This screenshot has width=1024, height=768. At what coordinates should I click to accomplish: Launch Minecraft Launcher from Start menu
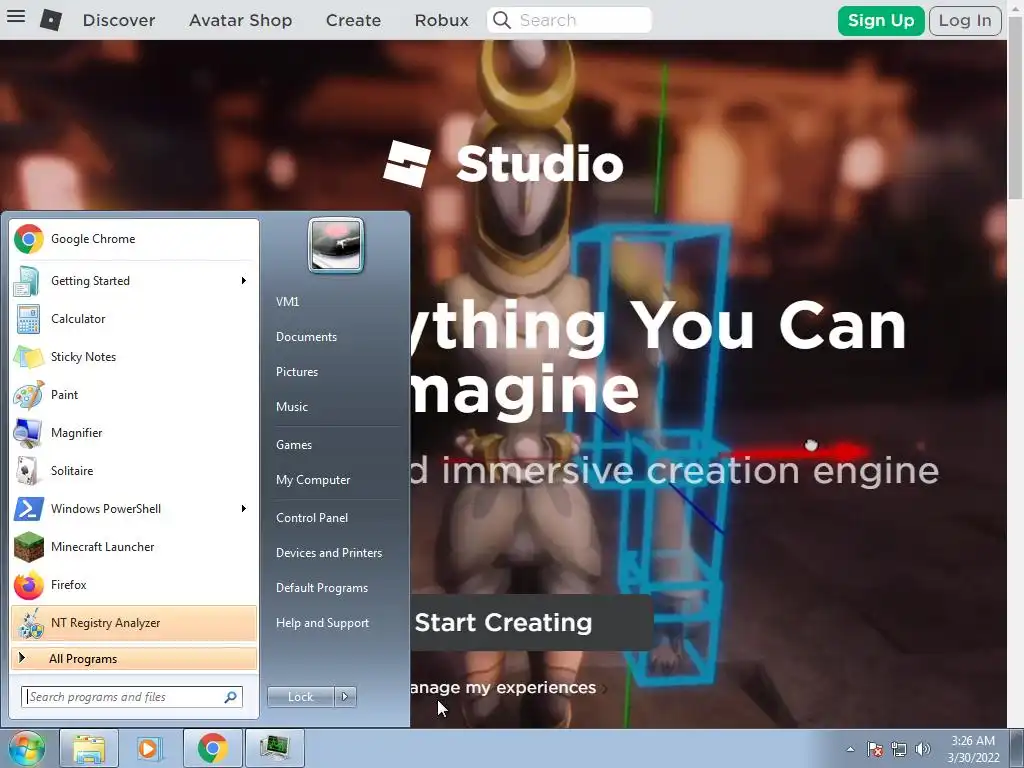click(x=134, y=547)
